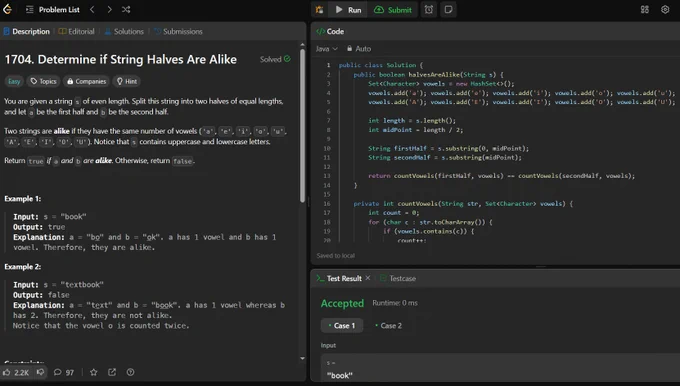Click the Auto lock indicator

click(x=359, y=49)
